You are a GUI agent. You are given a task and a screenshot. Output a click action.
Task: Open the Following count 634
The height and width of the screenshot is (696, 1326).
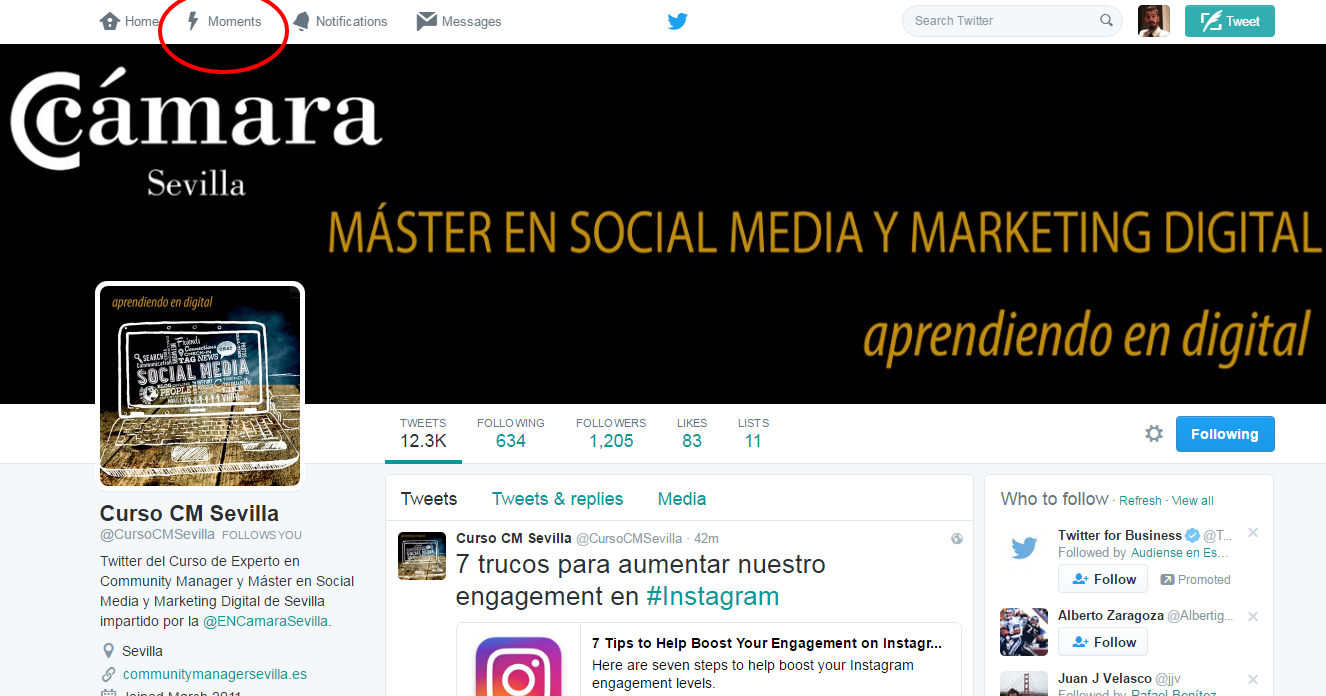pyautogui.click(x=510, y=433)
